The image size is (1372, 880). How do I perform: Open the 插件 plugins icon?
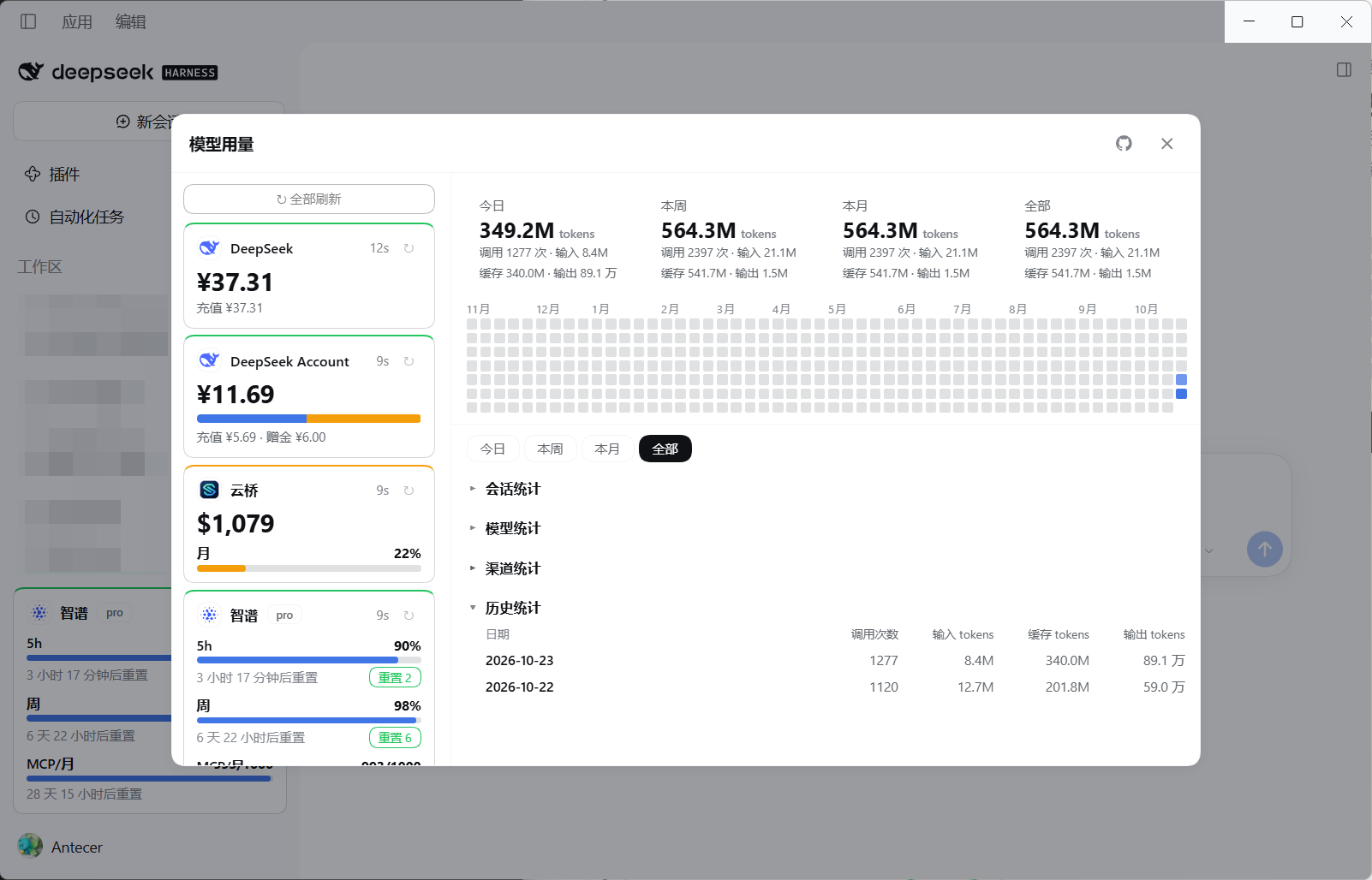[33, 174]
